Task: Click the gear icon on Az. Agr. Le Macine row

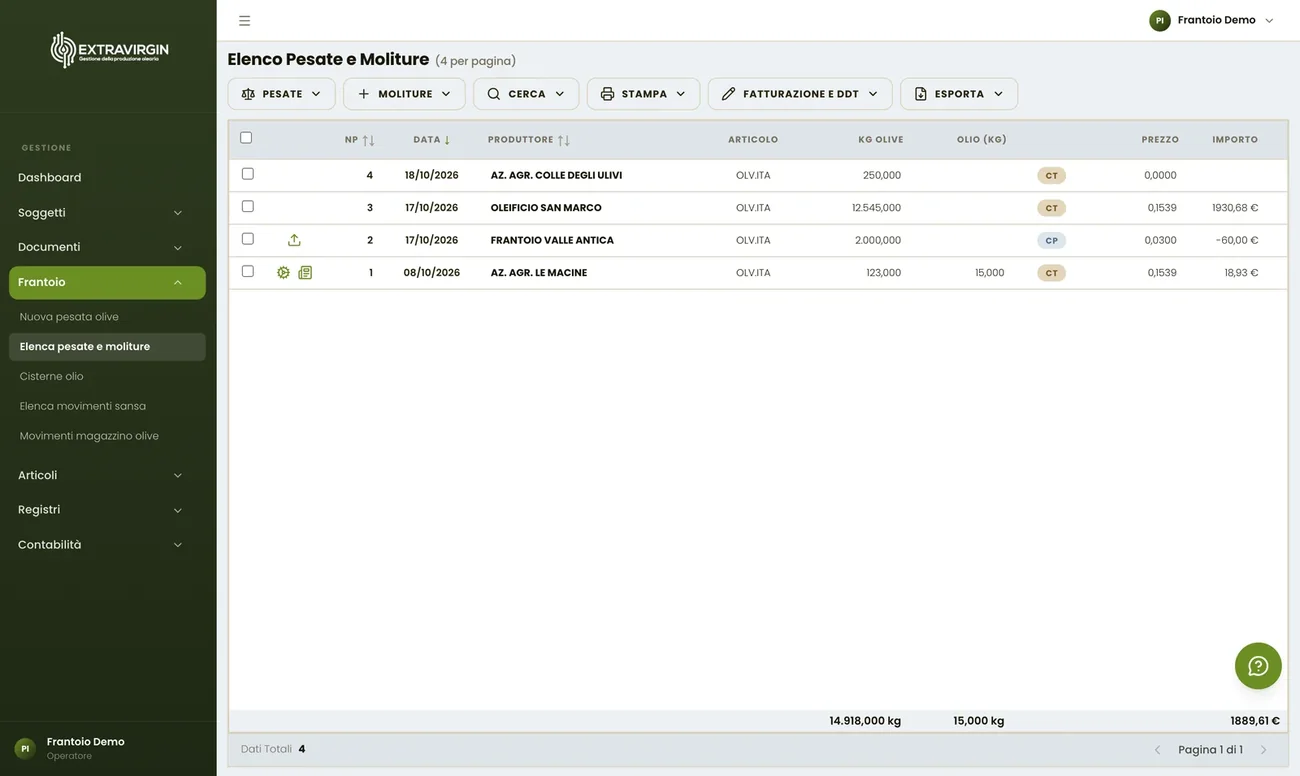Action: [x=283, y=272]
